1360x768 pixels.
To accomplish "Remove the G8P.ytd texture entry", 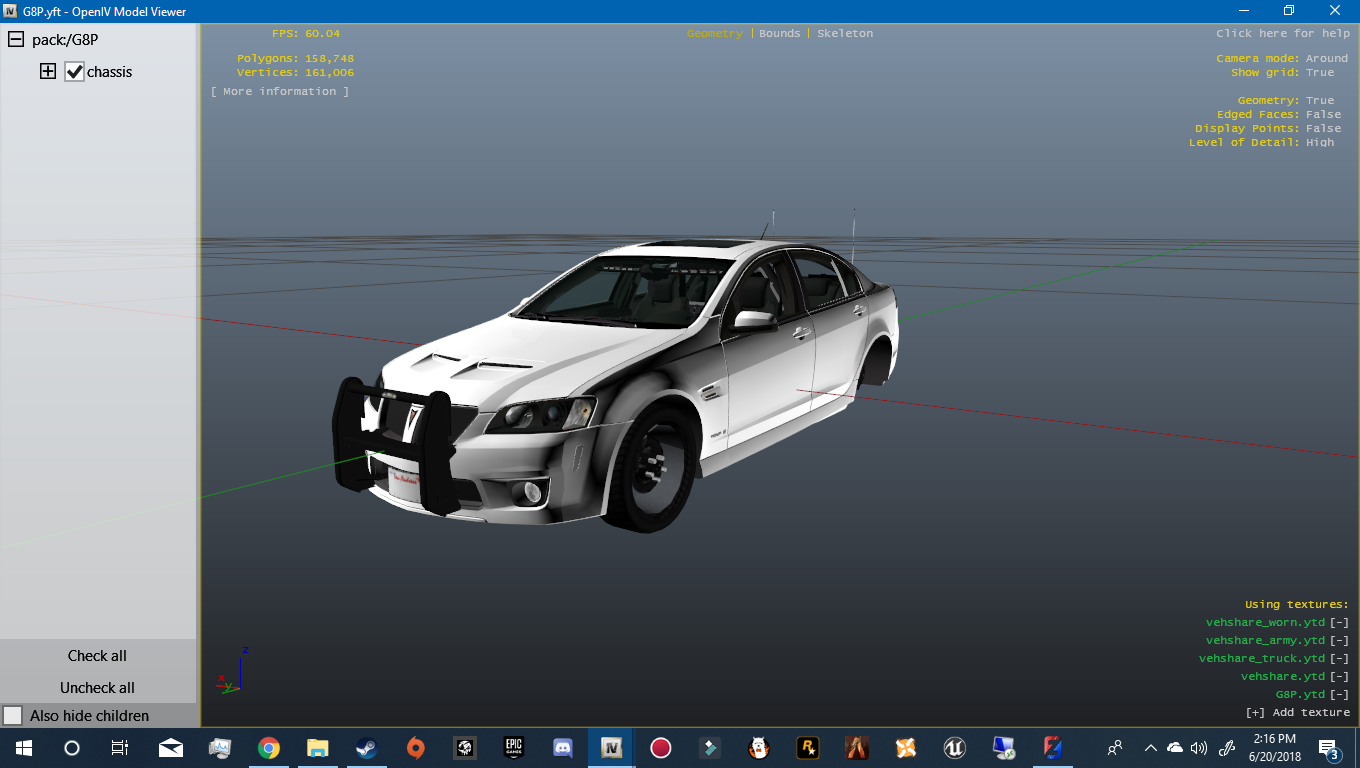I will point(1339,694).
